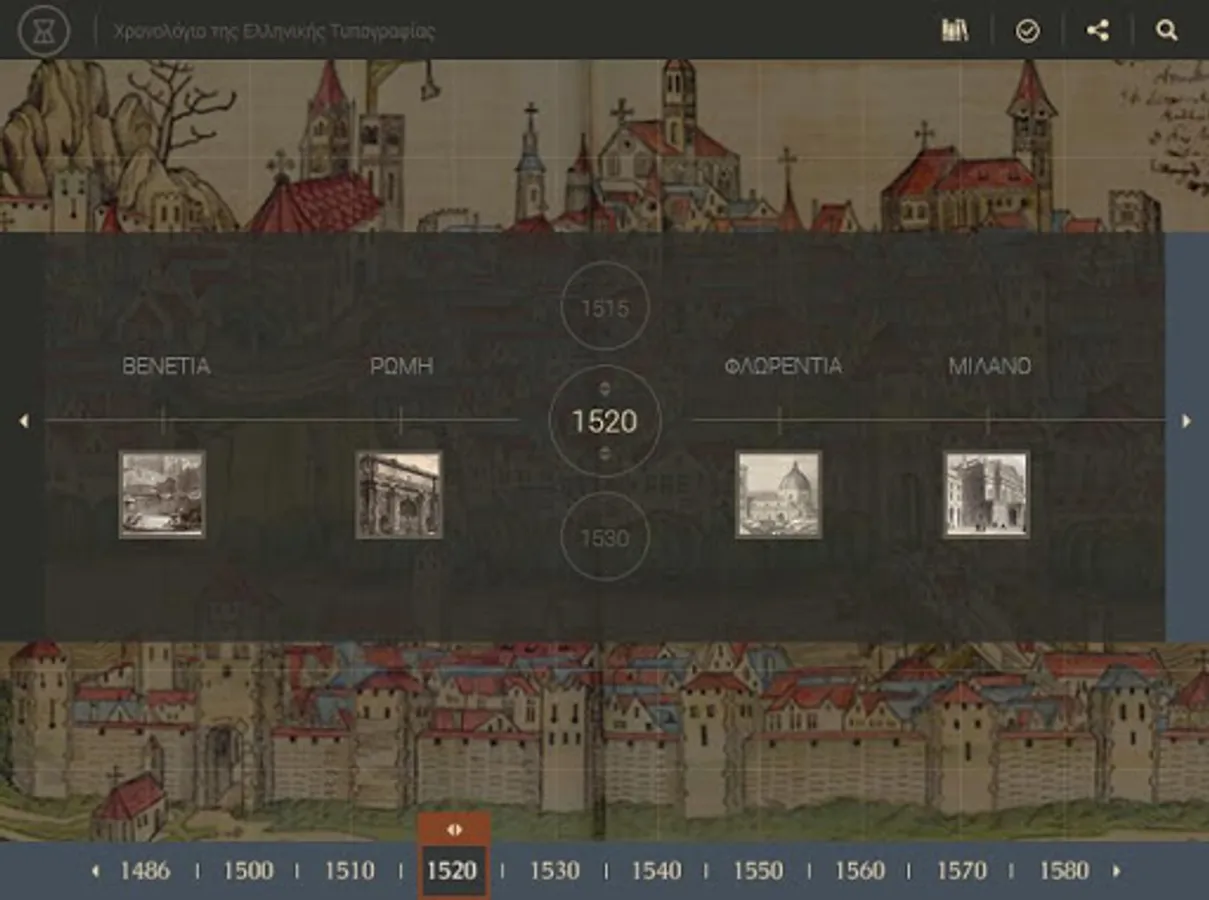Click the ΒΕΝΕΤΙΑ city label
Screen dimensions: 1209x900
(166, 366)
